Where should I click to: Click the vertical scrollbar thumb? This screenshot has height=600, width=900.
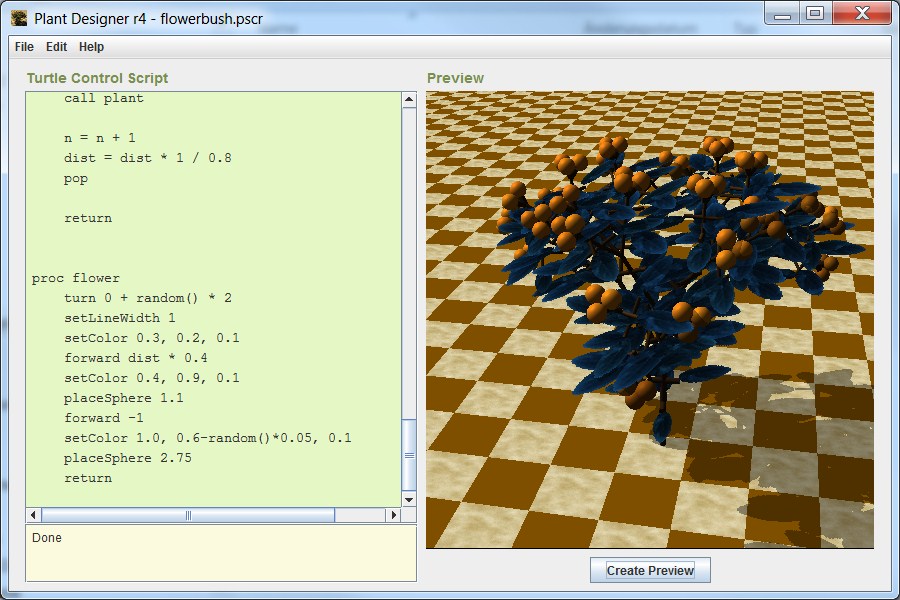tap(409, 455)
